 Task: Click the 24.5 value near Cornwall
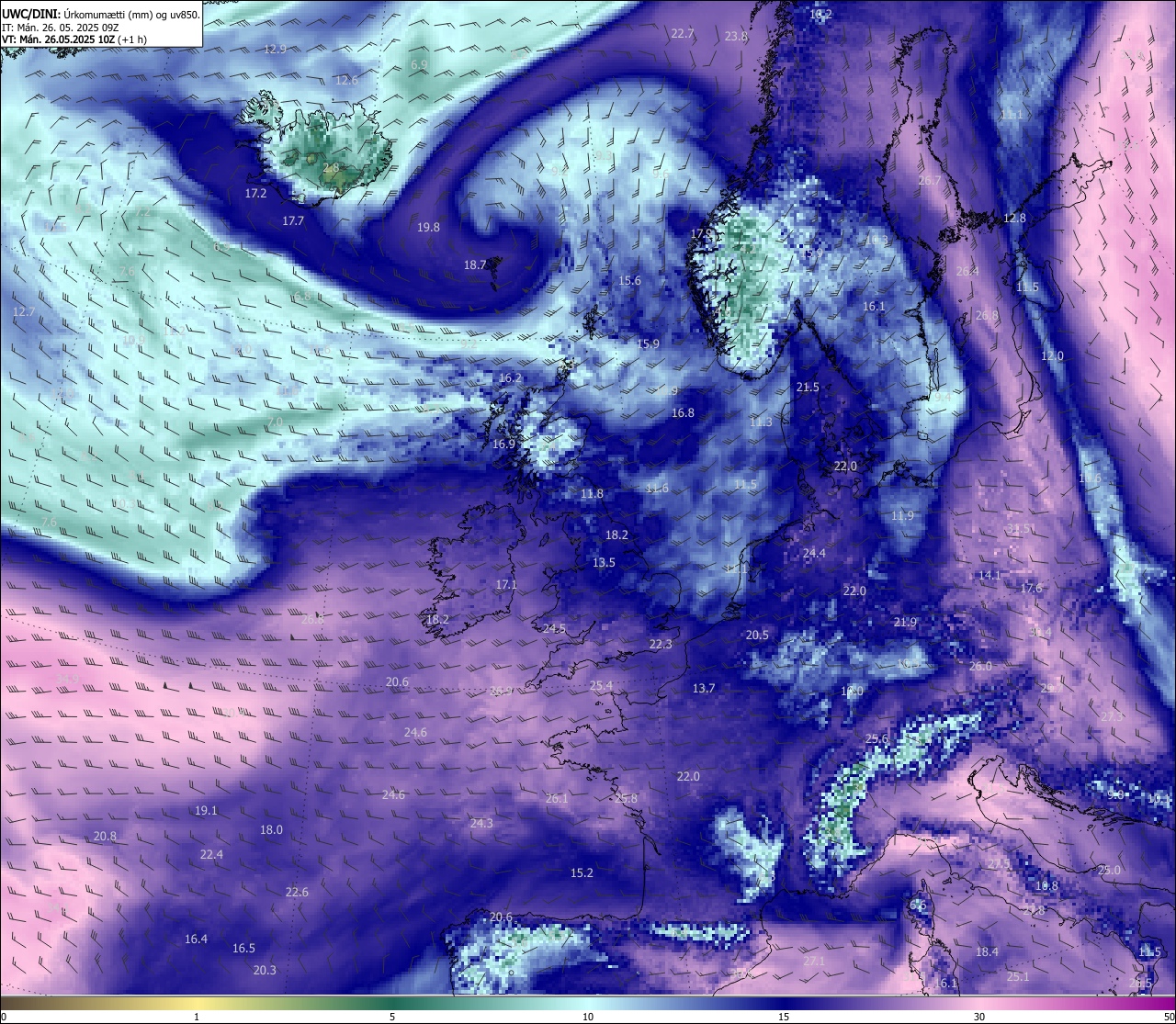554,629
